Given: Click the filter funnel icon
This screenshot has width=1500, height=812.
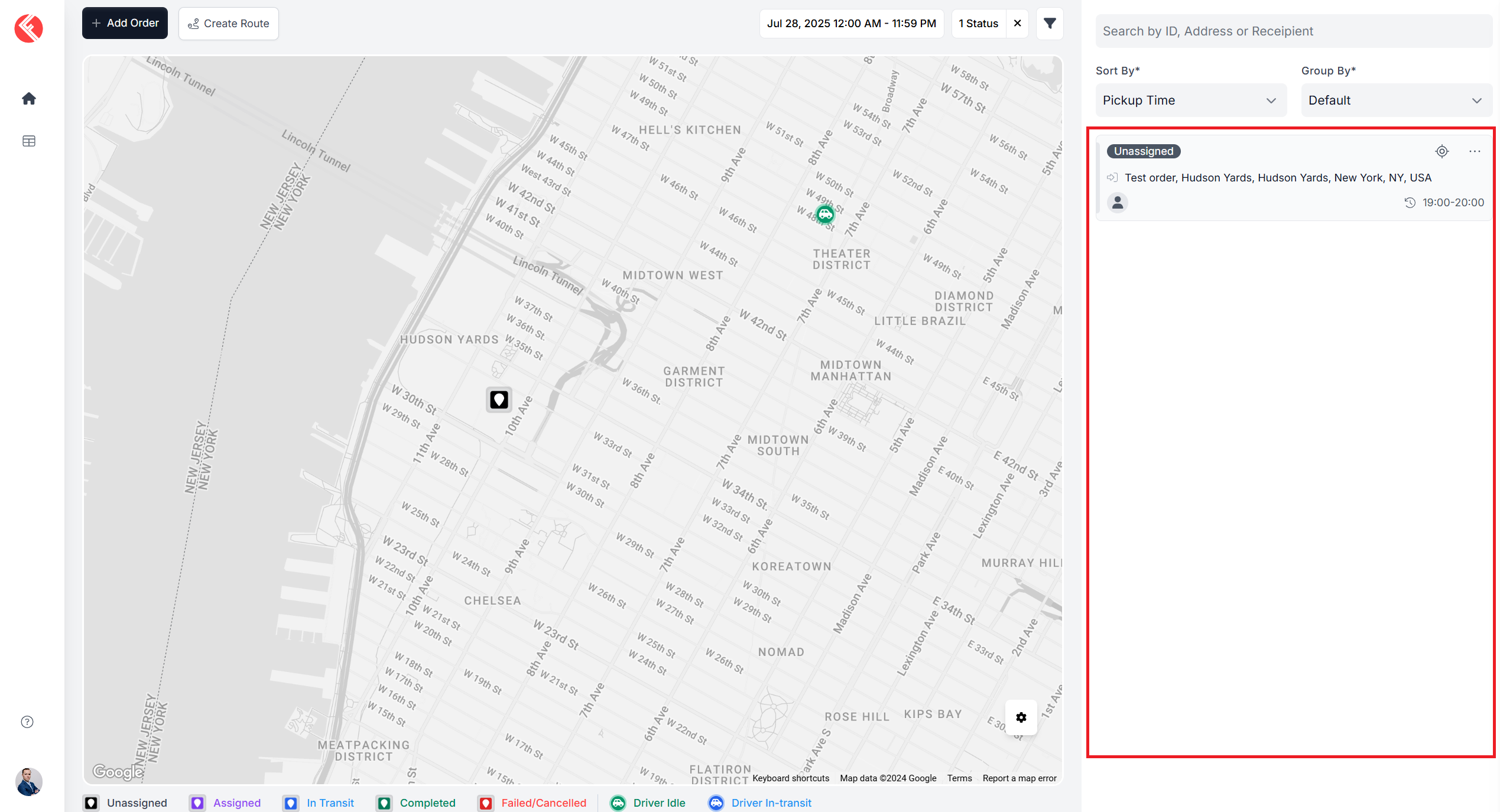Looking at the screenshot, I should 1050,24.
